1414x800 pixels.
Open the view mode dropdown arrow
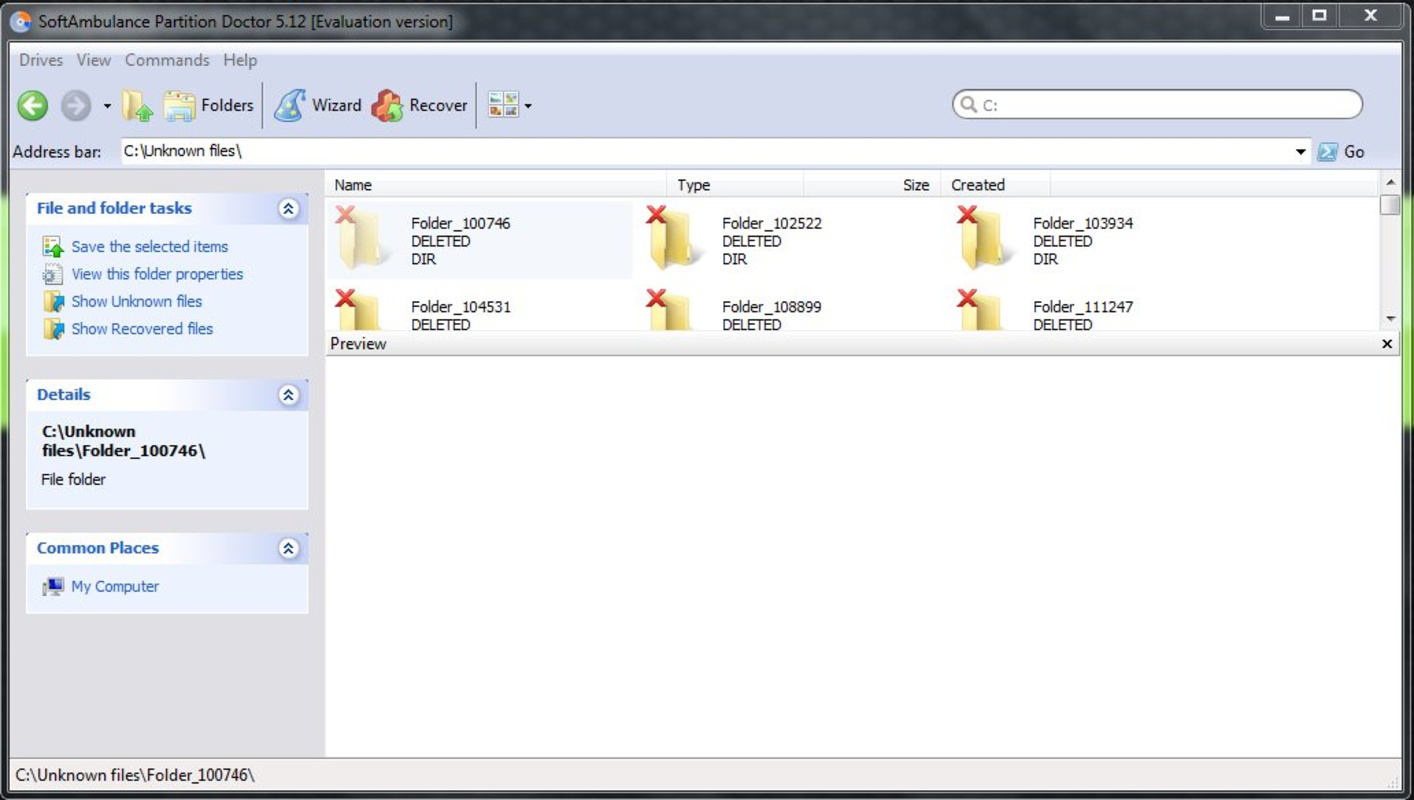(528, 106)
